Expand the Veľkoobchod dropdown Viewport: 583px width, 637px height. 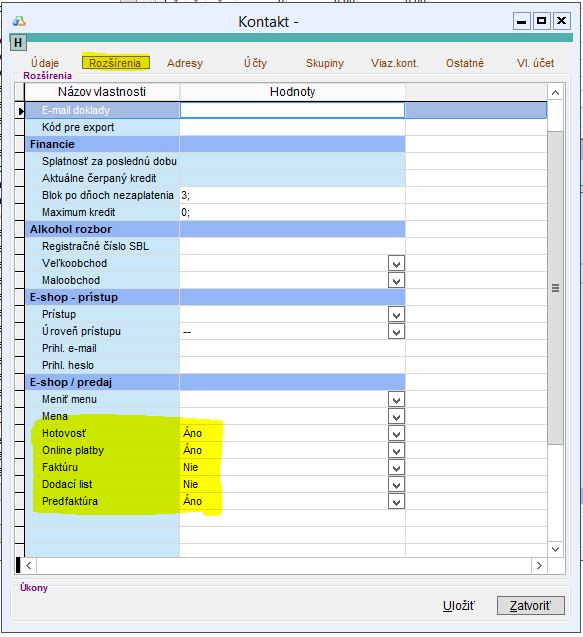coord(397,264)
